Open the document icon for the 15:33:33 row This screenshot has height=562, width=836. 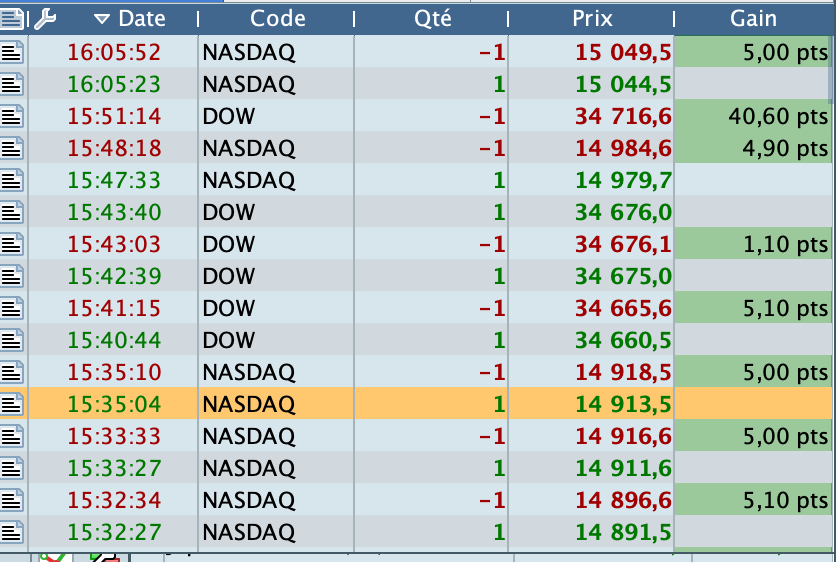pos(12,436)
